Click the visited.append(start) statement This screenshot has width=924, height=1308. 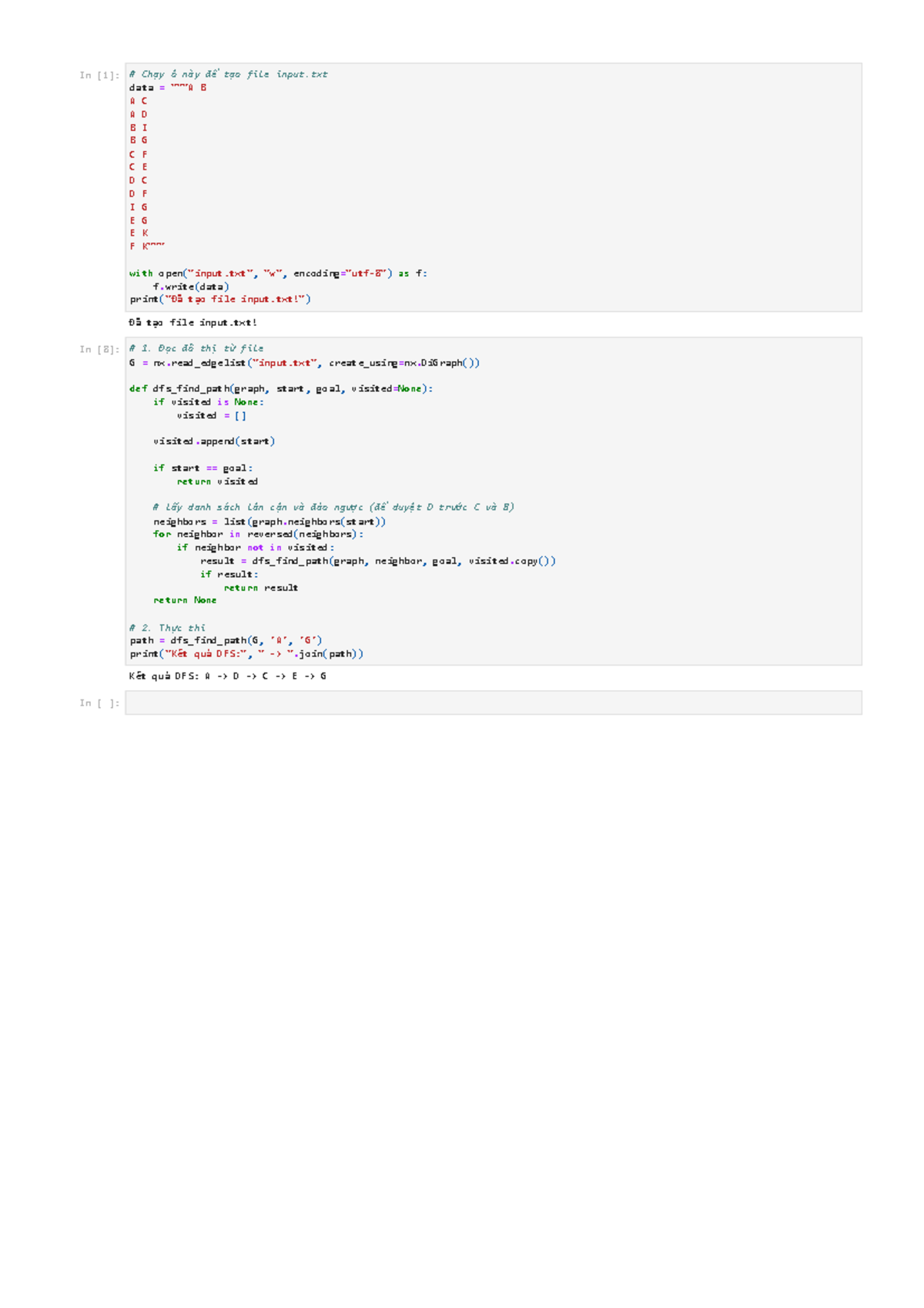pos(213,441)
